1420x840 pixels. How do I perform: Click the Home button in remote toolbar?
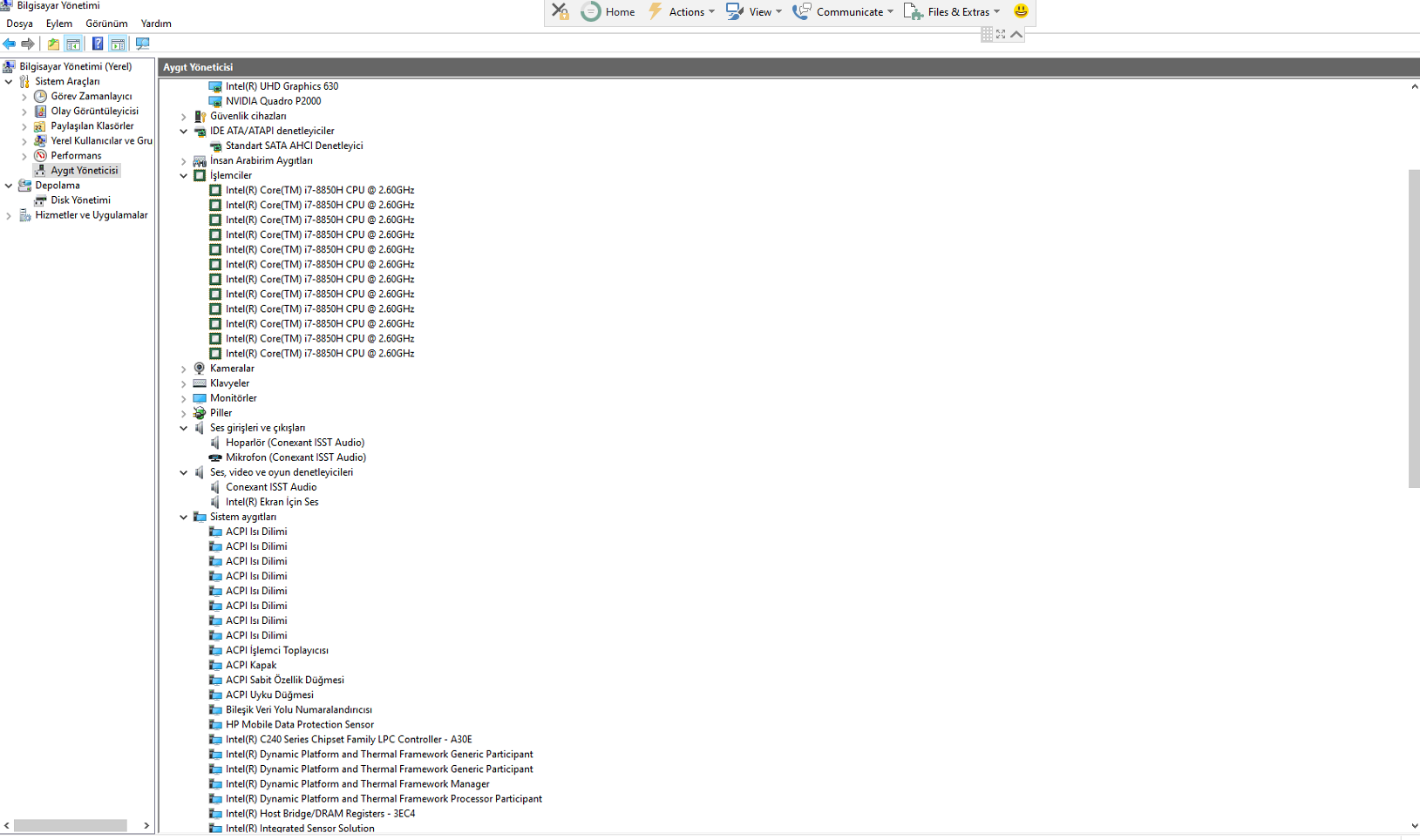(x=608, y=12)
